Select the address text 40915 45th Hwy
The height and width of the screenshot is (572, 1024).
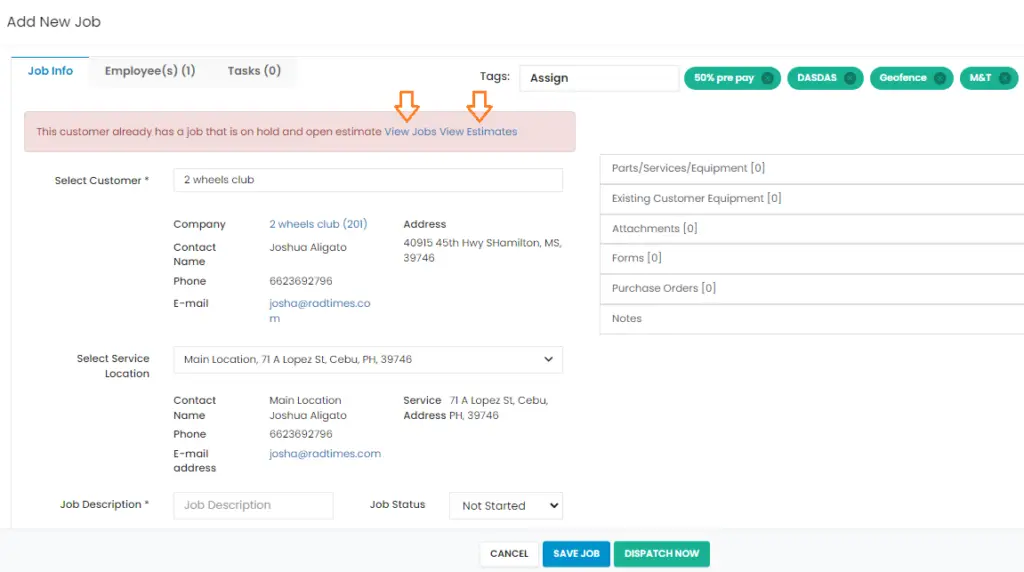444,243
